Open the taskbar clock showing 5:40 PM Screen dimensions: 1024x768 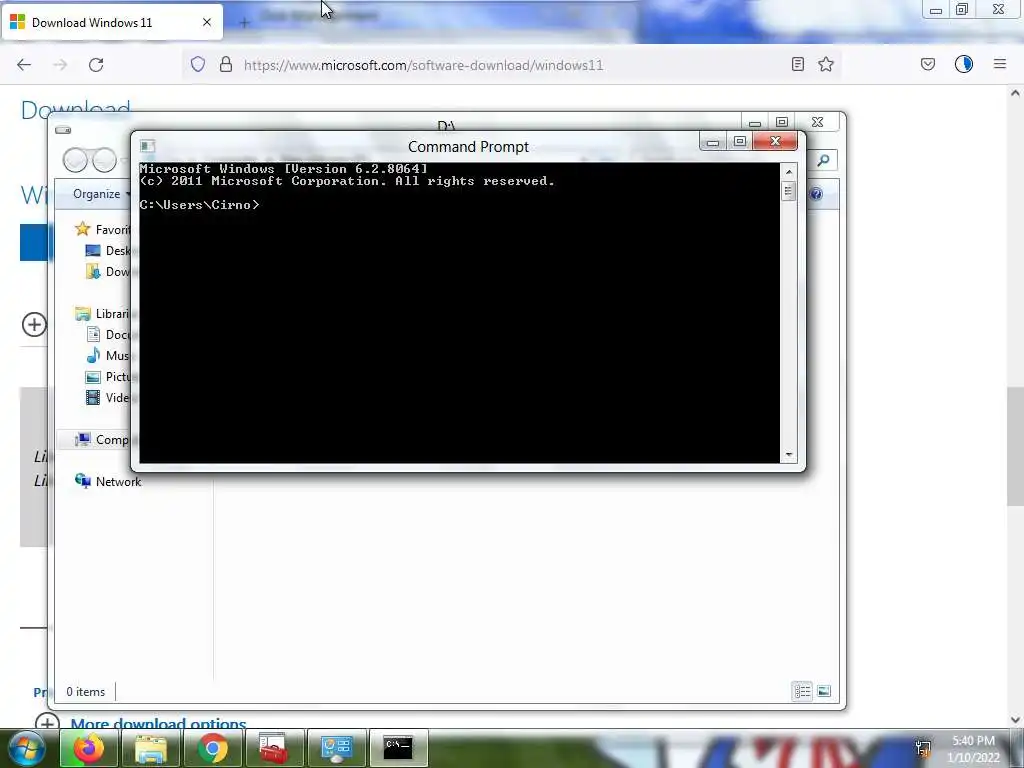tap(973, 749)
